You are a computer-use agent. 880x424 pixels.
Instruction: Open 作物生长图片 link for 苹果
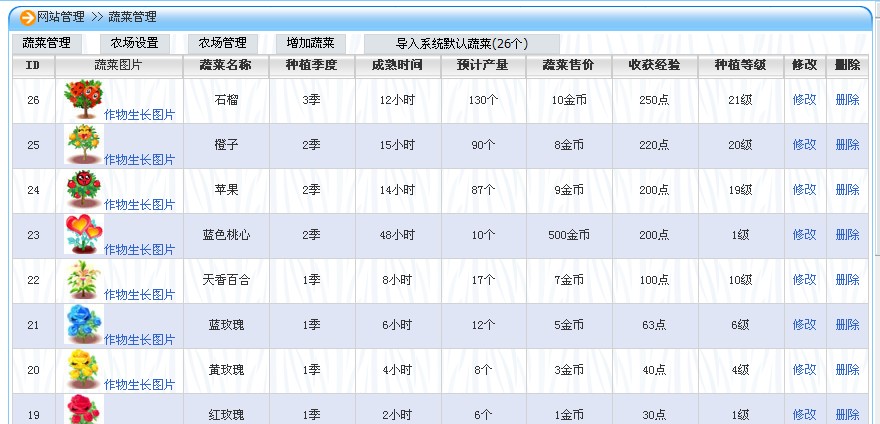pyautogui.click(x=140, y=204)
